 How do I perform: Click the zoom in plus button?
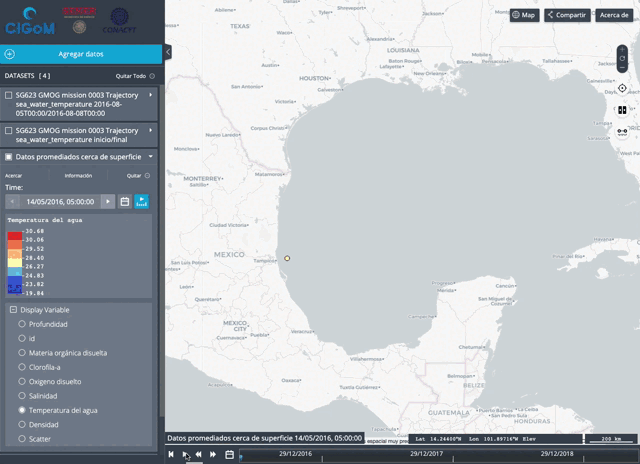[x=622, y=50]
